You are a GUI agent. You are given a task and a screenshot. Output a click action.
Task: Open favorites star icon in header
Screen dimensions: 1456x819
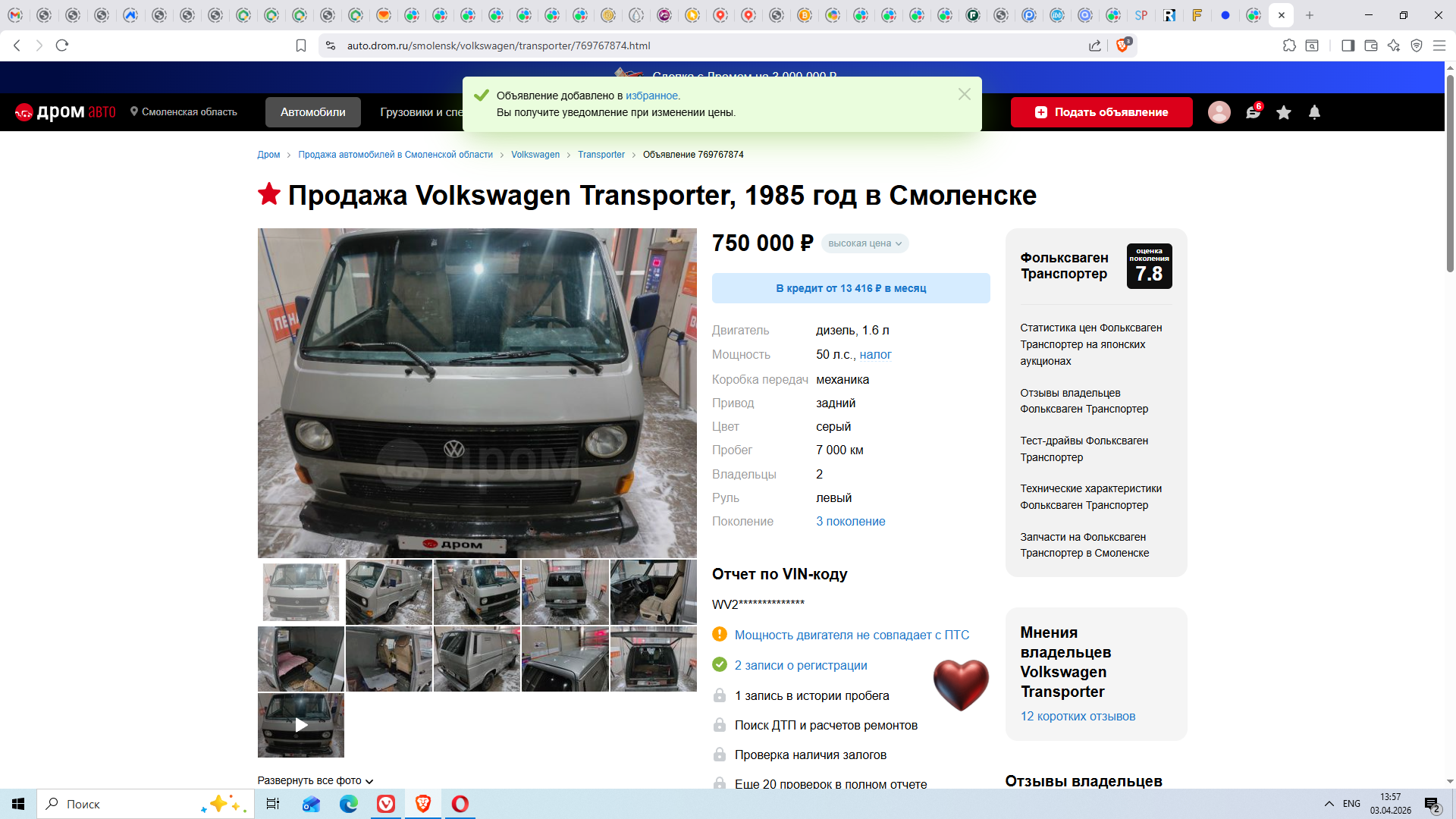coord(1283,112)
